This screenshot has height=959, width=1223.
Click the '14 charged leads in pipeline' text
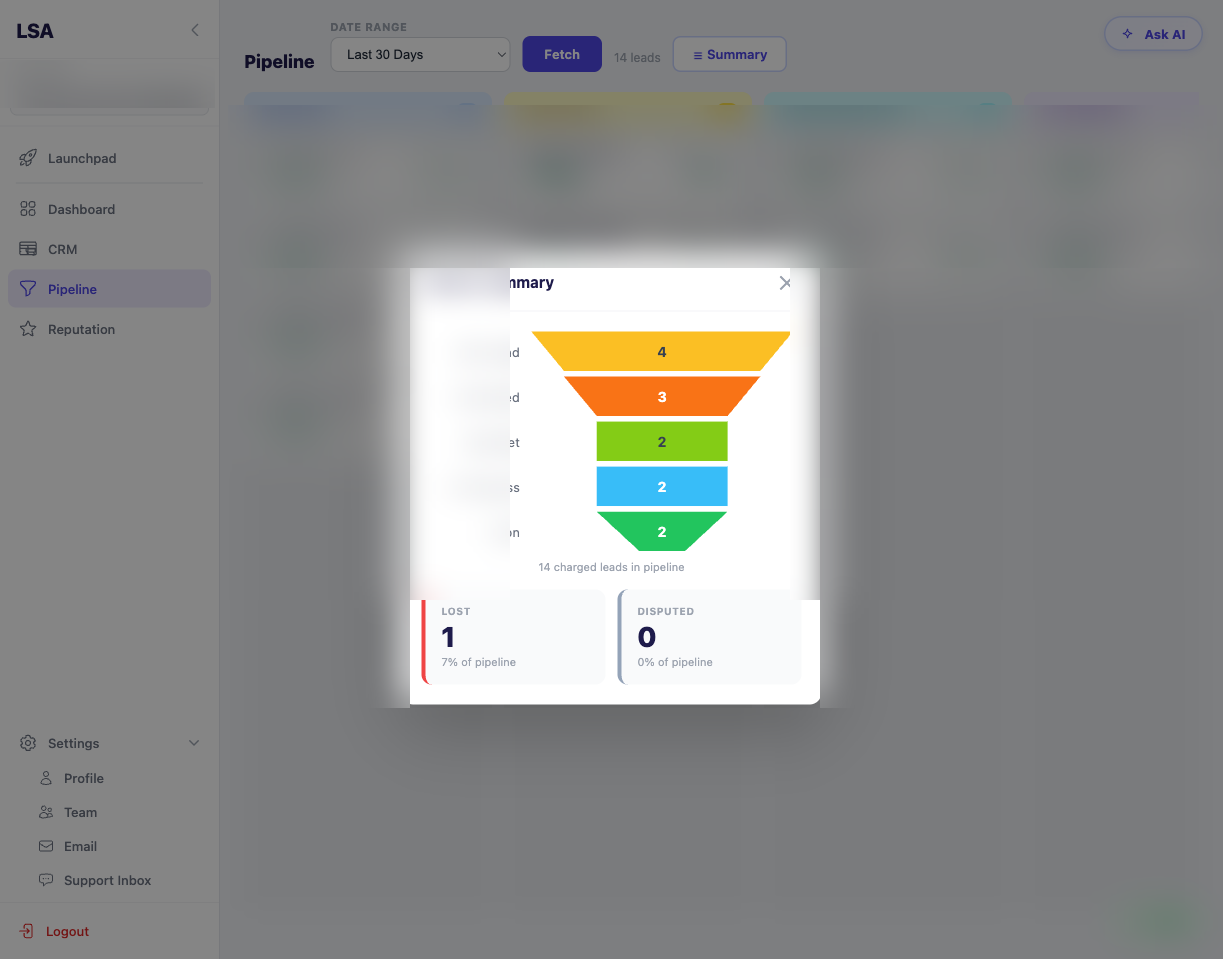tap(611, 567)
